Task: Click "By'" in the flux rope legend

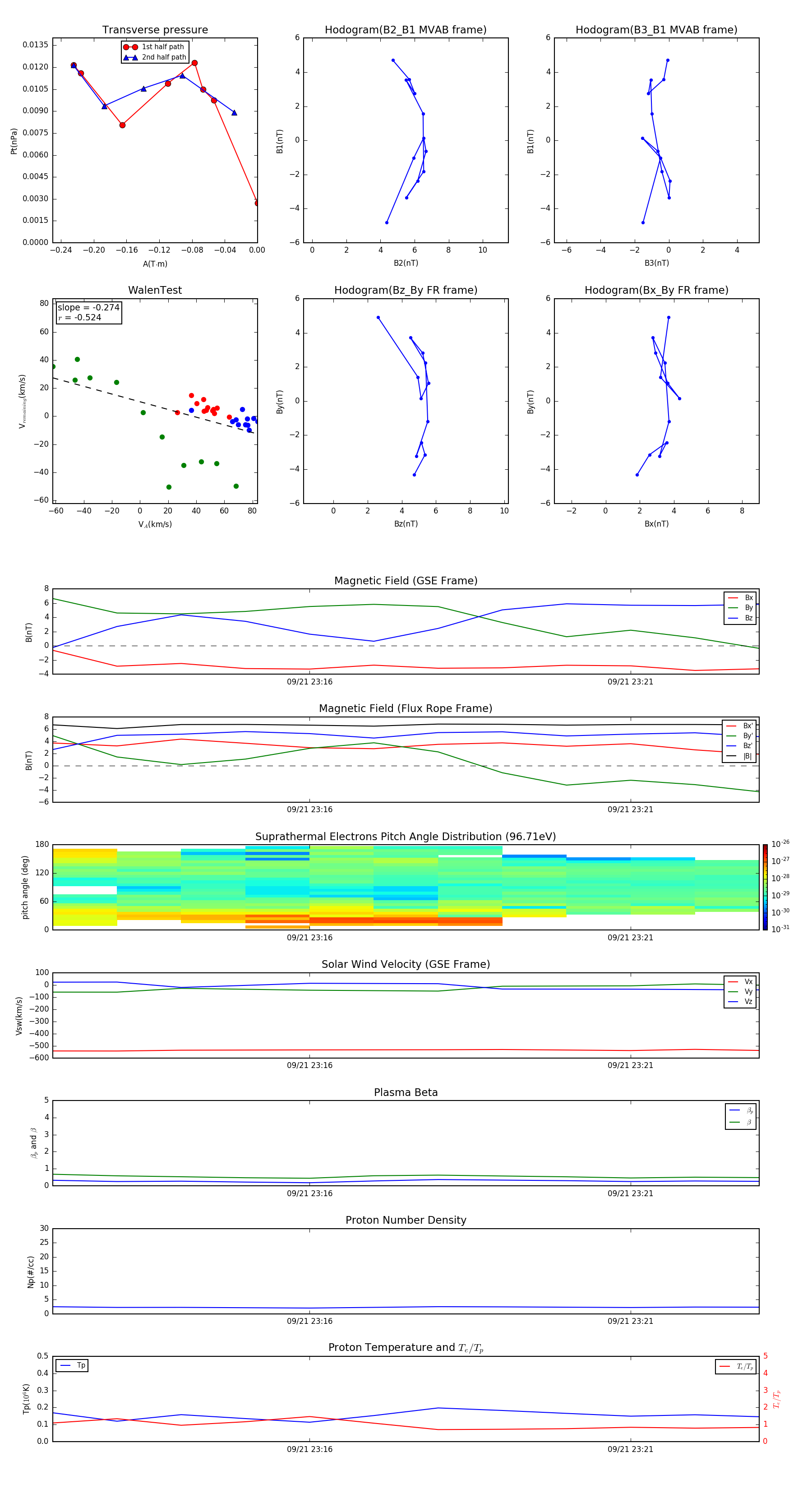Action: pyautogui.click(x=740, y=736)
